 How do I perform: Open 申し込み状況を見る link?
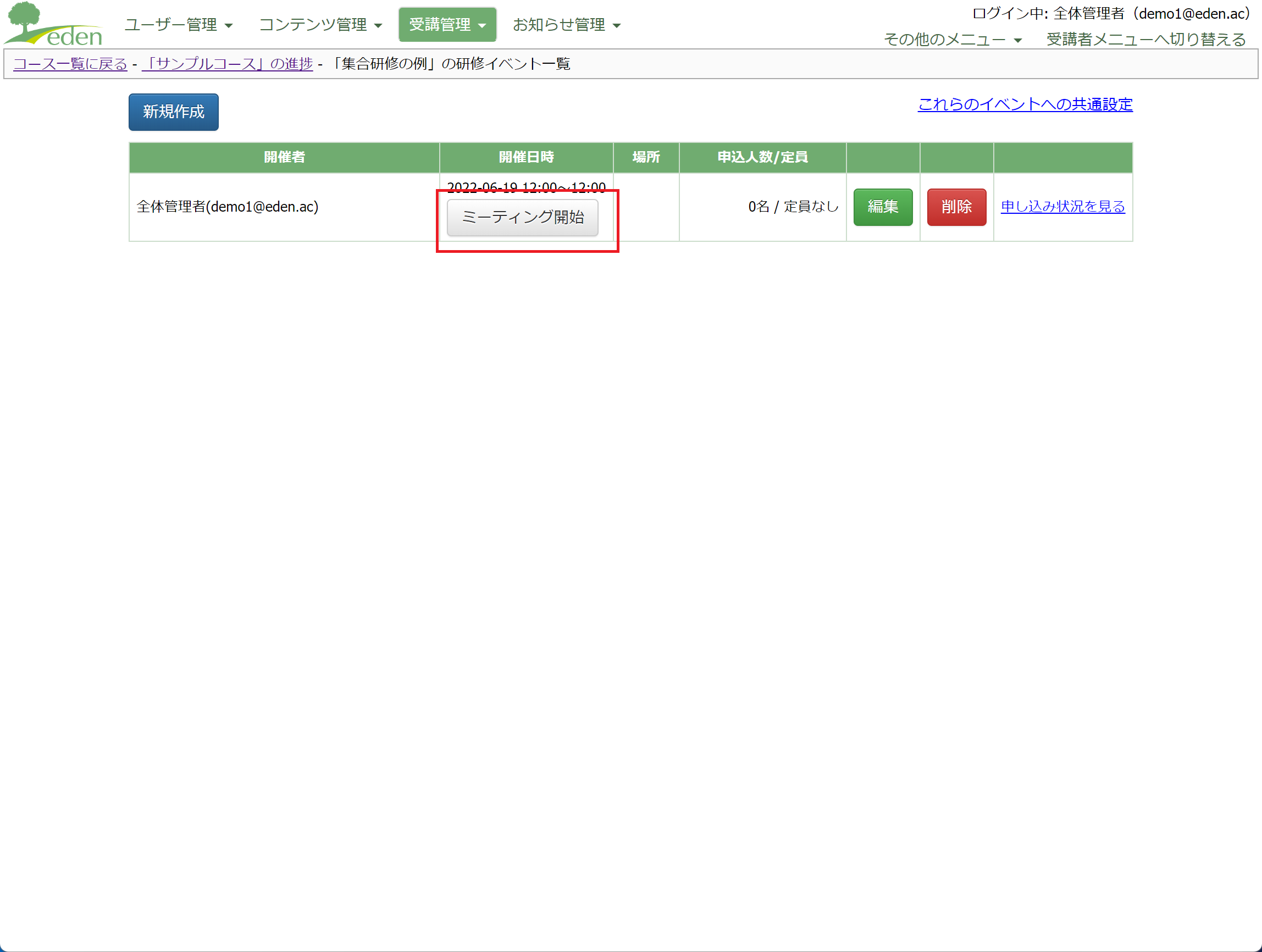[1063, 207]
